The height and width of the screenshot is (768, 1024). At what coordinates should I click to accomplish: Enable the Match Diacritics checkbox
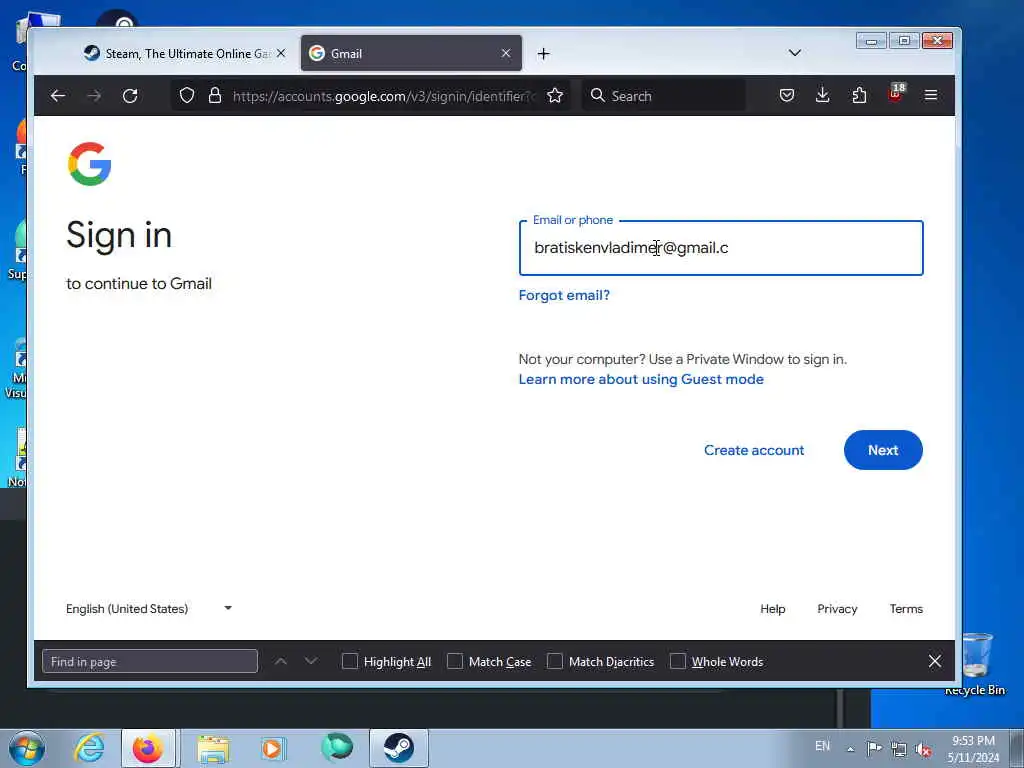click(x=554, y=661)
